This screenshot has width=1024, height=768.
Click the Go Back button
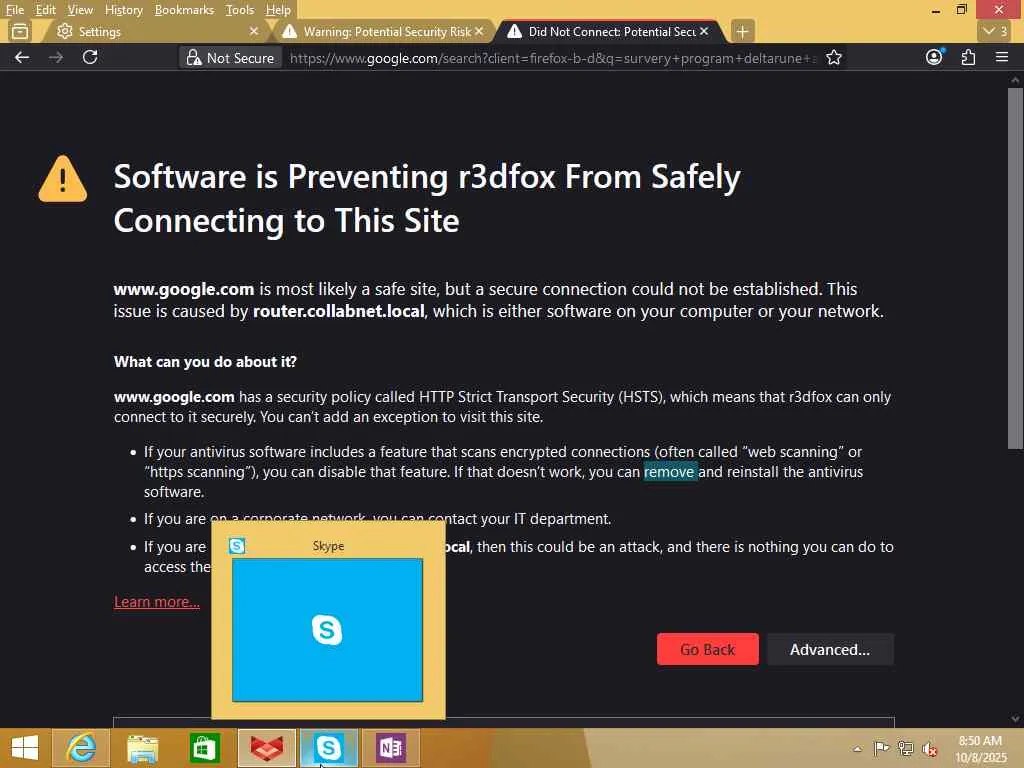(707, 649)
